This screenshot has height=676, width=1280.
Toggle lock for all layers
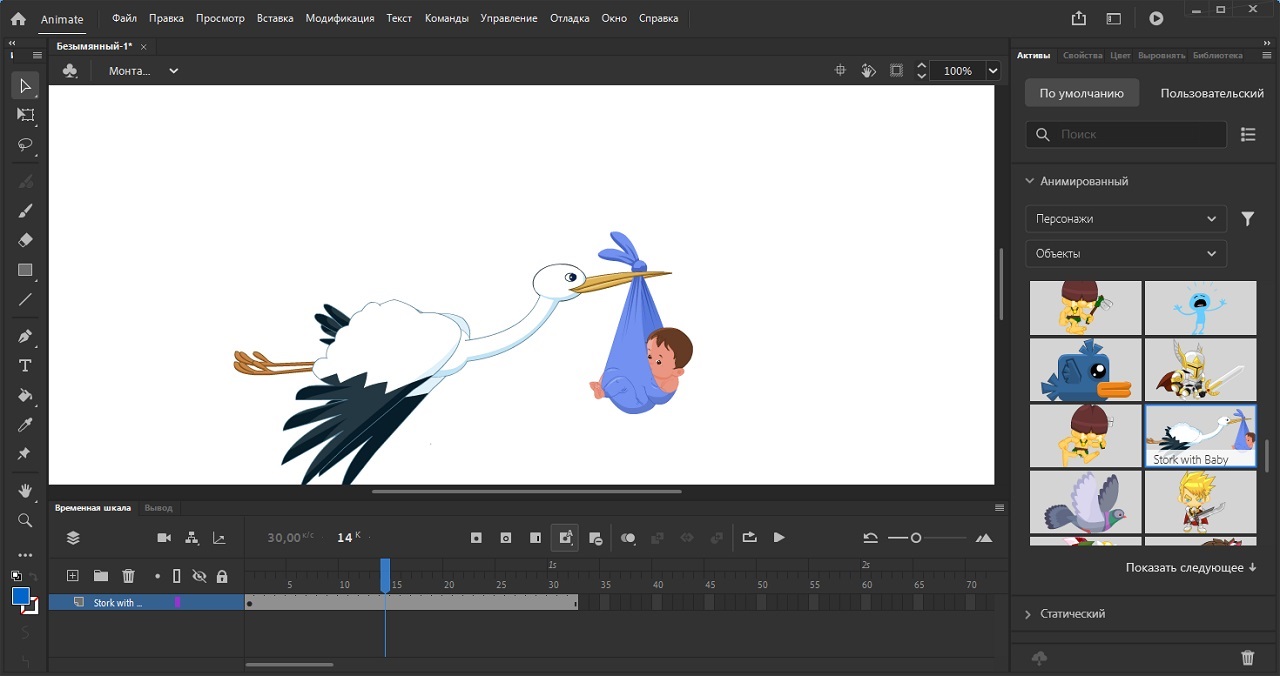point(222,576)
